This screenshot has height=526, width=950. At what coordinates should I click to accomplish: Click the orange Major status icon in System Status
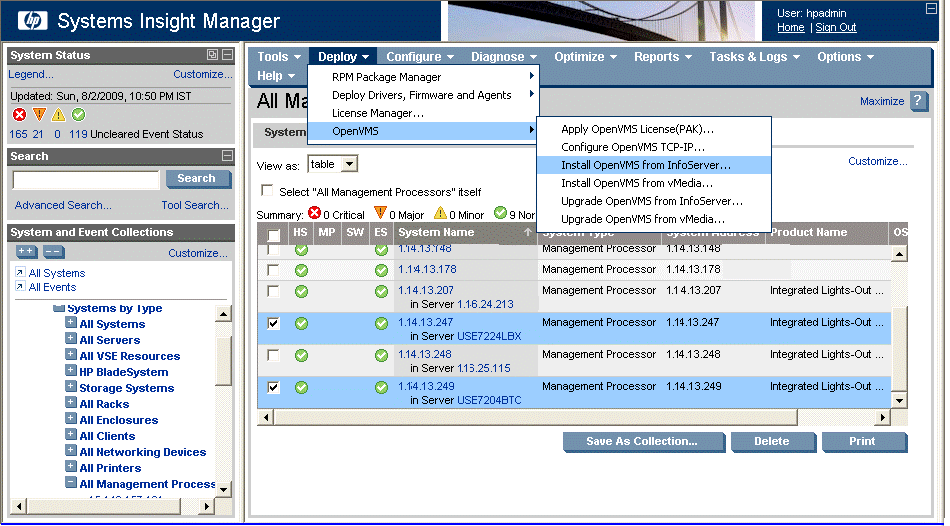click(x=39, y=115)
